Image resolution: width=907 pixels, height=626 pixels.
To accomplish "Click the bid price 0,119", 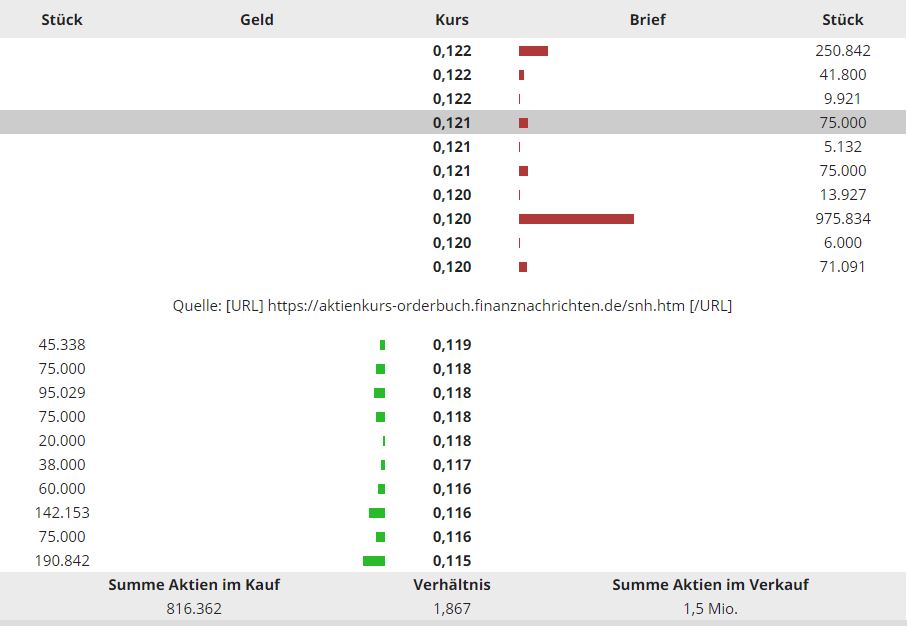I will 452,345.
